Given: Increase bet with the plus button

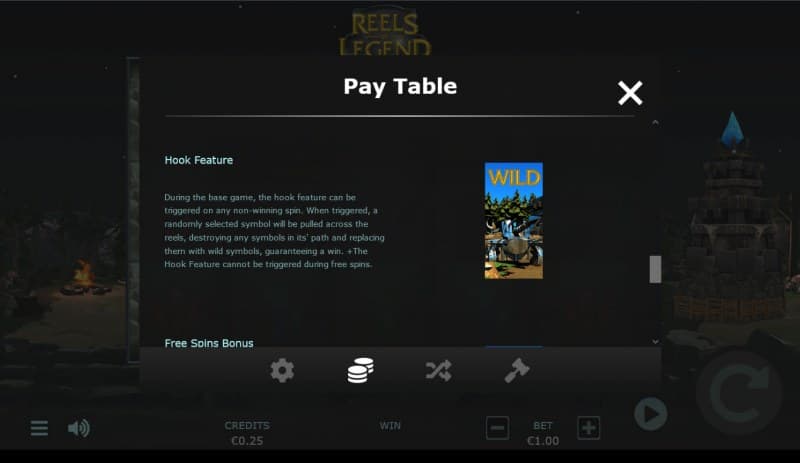Looking at the screenshot, I should click(x=588, y=428).
